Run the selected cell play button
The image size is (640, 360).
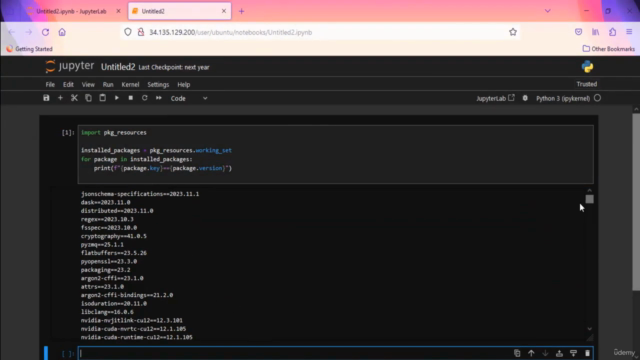tap(117, 98)
